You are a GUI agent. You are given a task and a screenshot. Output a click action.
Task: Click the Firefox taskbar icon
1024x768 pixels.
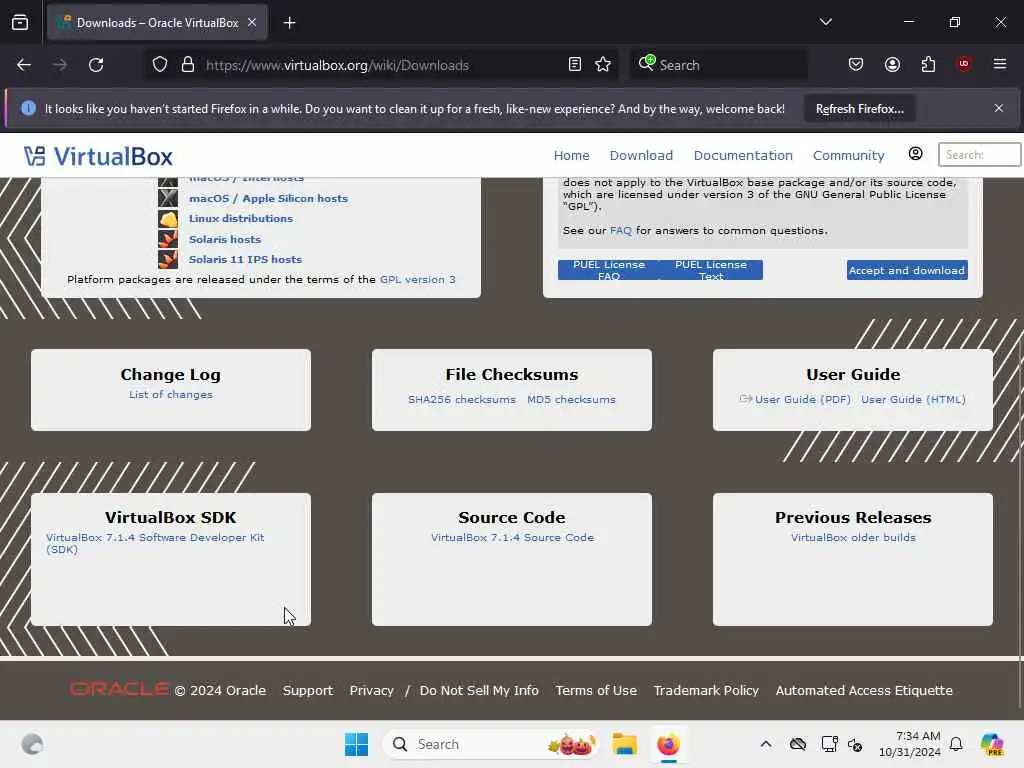[x=668, y=744]
